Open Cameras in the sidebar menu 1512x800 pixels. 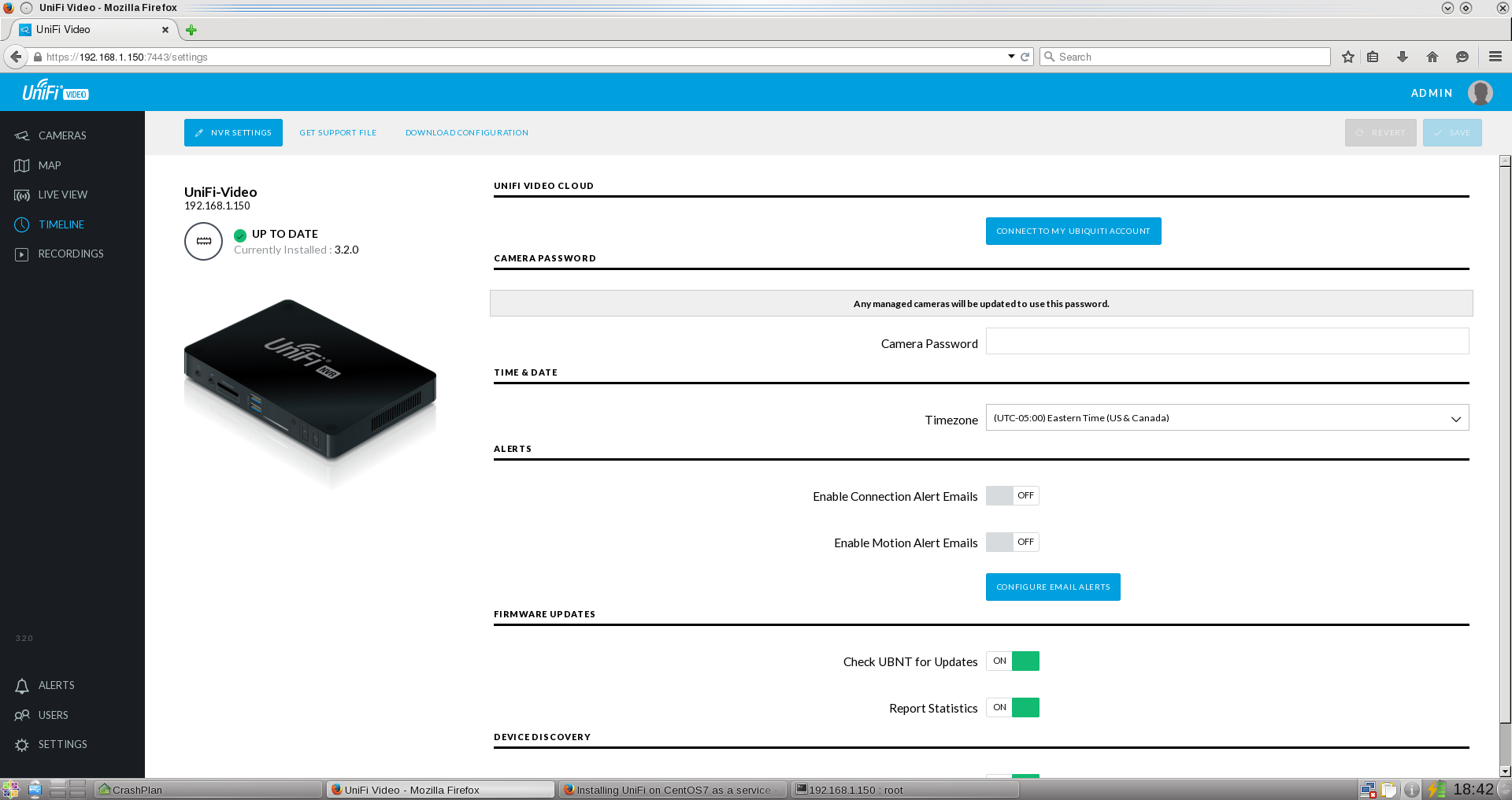[62, 135]
